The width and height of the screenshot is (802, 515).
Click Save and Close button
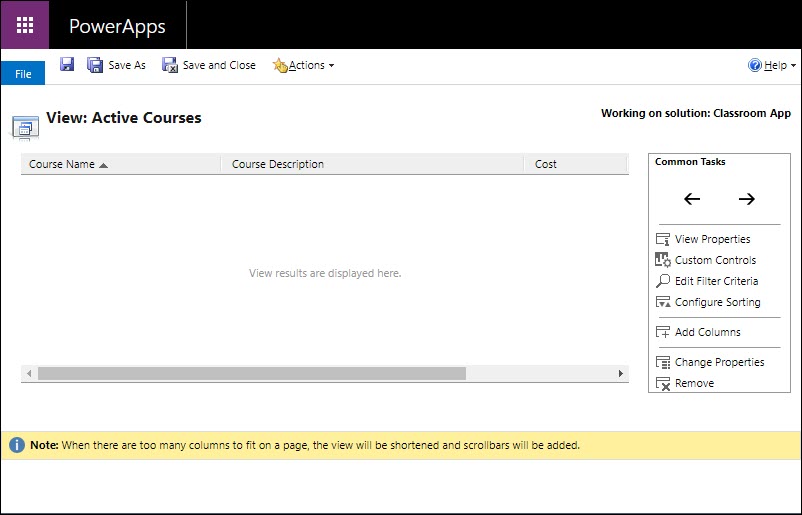coord(210,65)
